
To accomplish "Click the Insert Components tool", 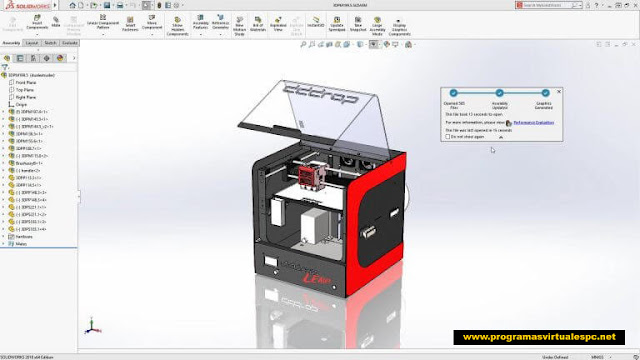I will [x=37, y=22].
